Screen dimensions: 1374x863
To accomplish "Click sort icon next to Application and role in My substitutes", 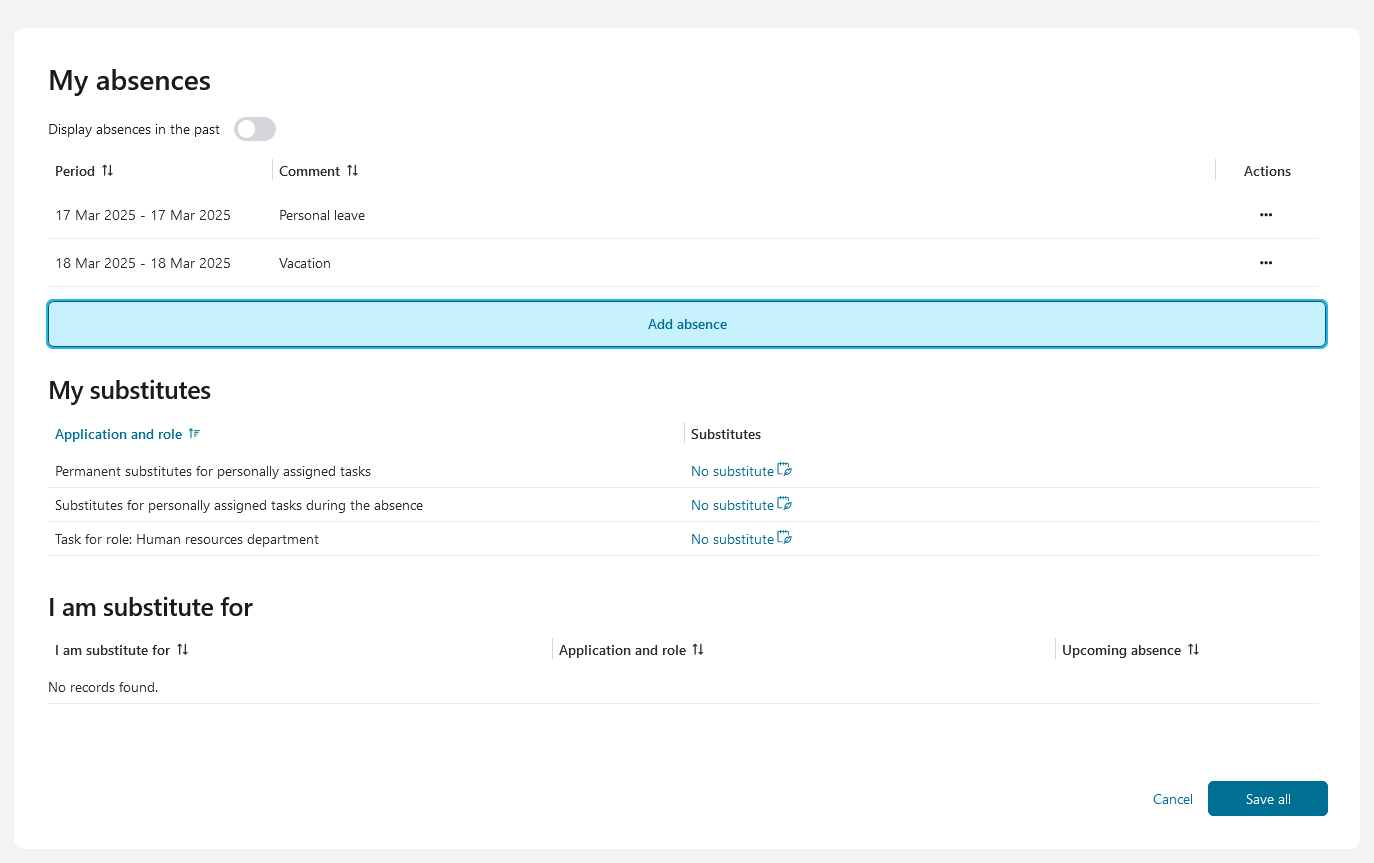I will (x=195, y=434).
